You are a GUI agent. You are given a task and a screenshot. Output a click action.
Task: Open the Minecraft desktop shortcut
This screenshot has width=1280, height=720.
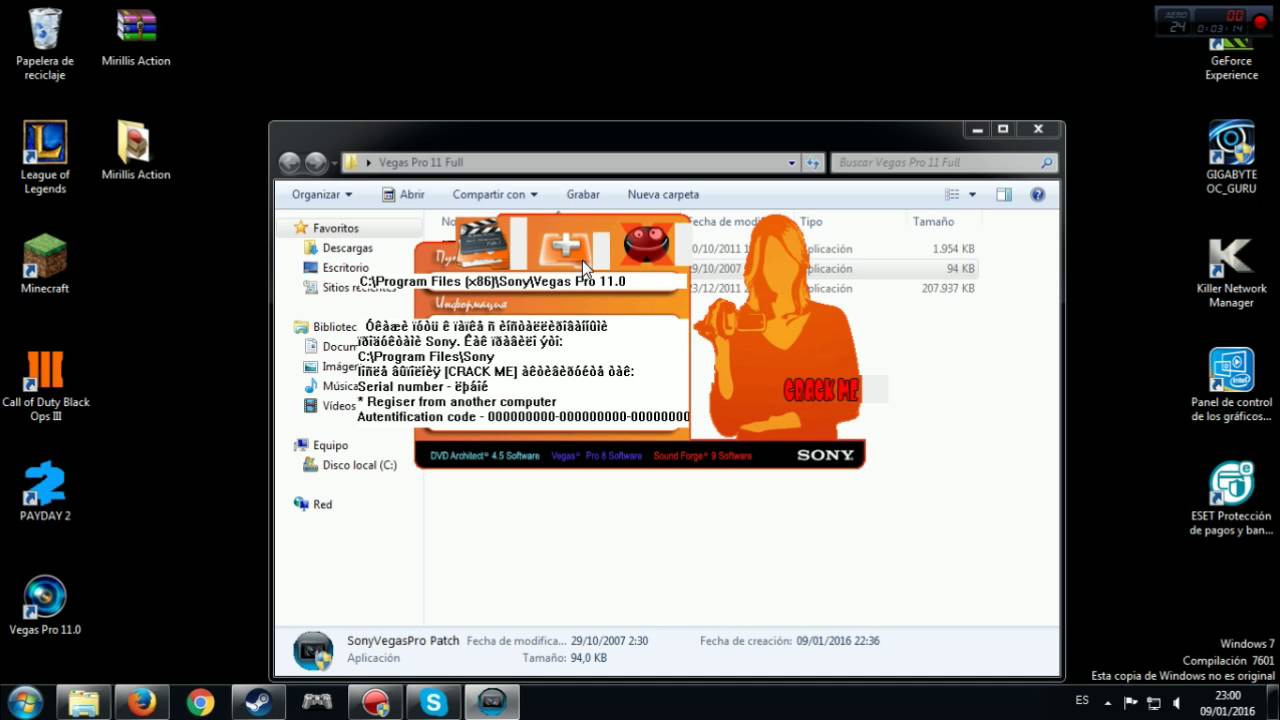(45, 264)
